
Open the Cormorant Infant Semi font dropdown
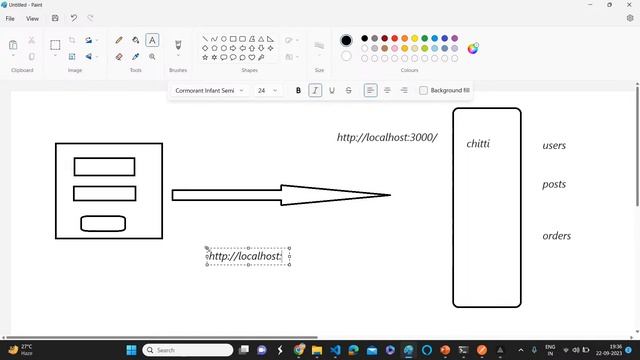click(209, 90)
